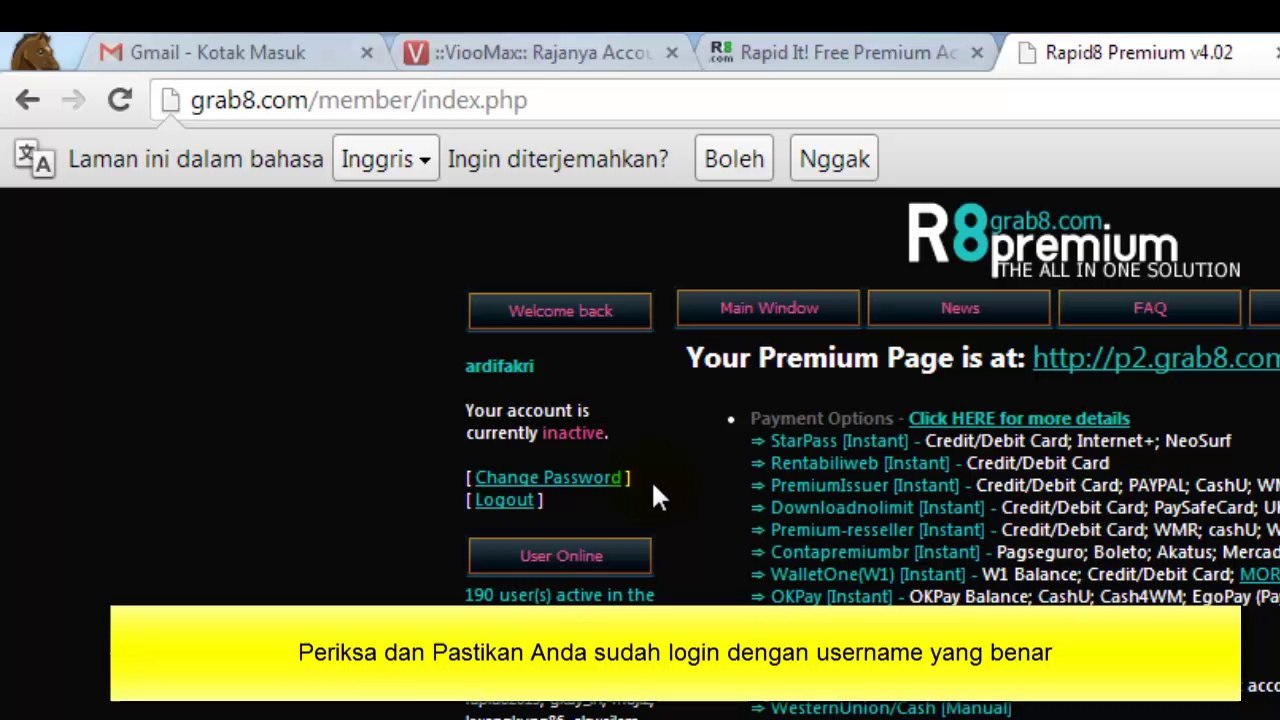This screenshot has height=720, width=1280.
Task: Click the 'inactive' account status text
Action: point(573,433)
